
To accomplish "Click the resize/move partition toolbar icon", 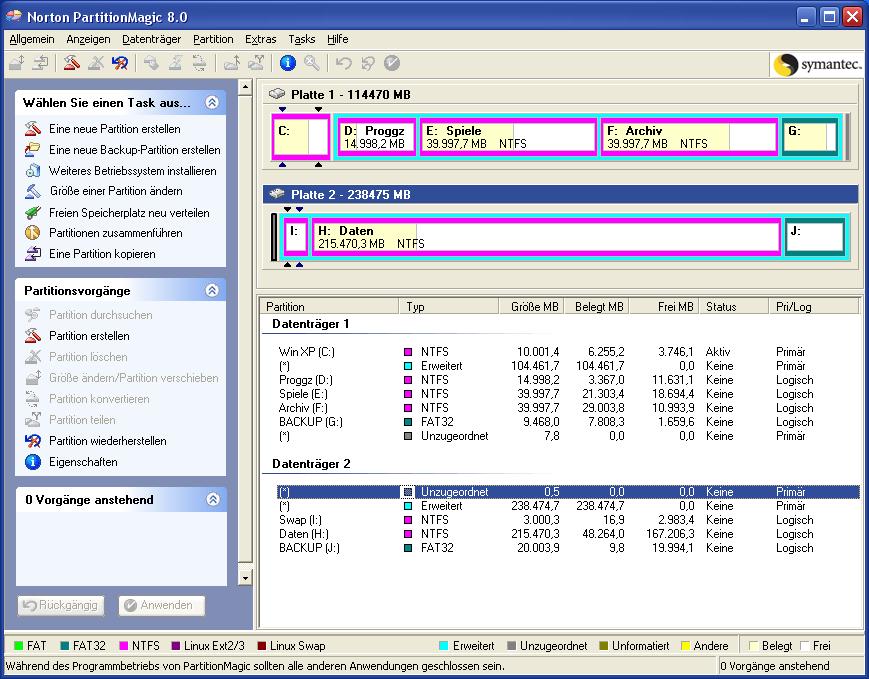I will 17,63.
